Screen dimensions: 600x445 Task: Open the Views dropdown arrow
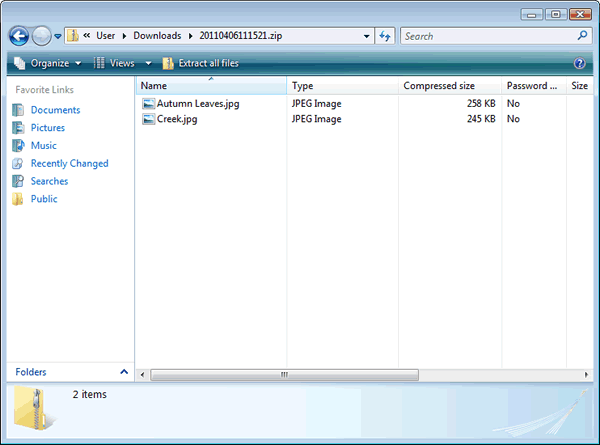point(148,63)
